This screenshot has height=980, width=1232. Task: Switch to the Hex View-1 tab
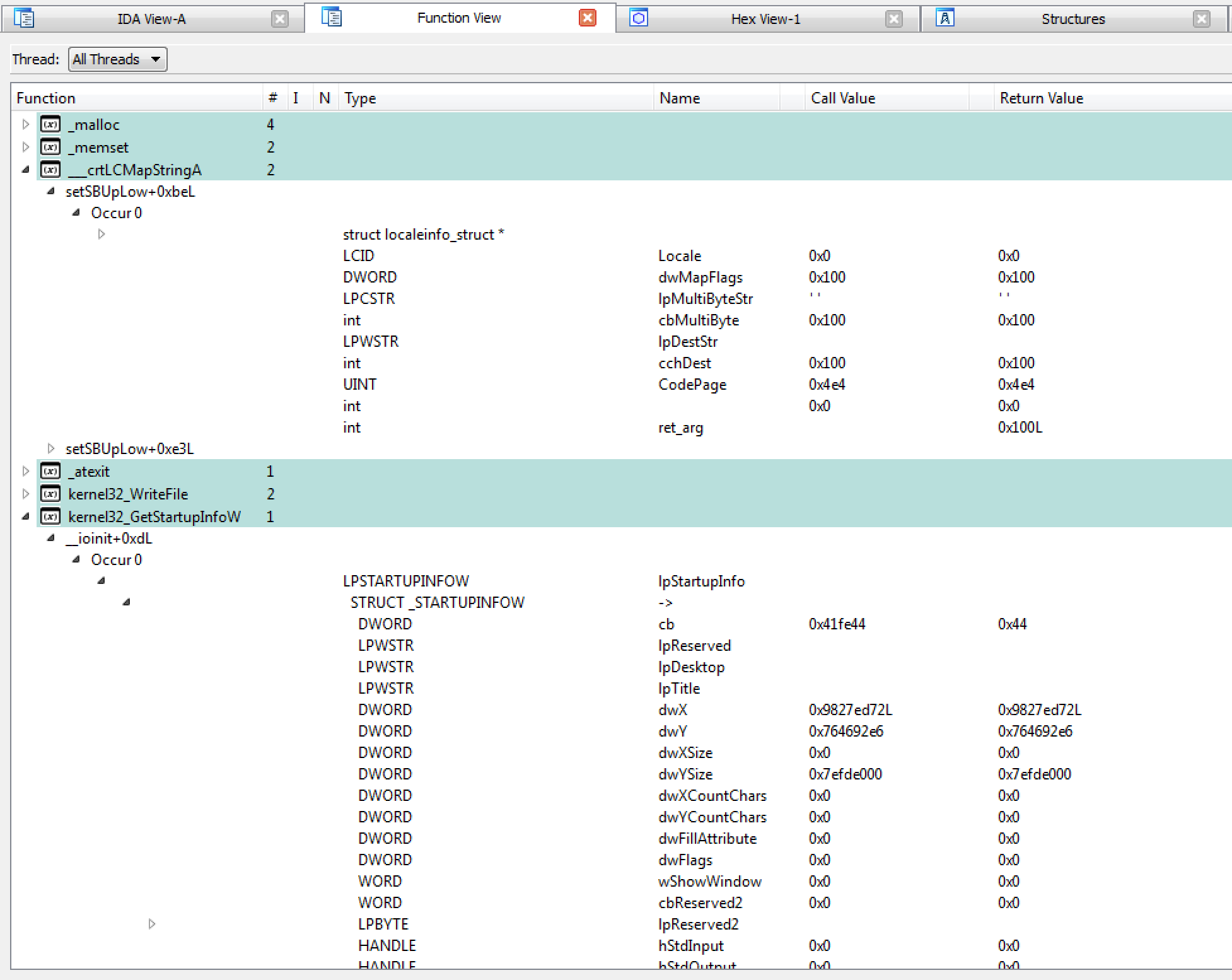(x=765, y=19)
